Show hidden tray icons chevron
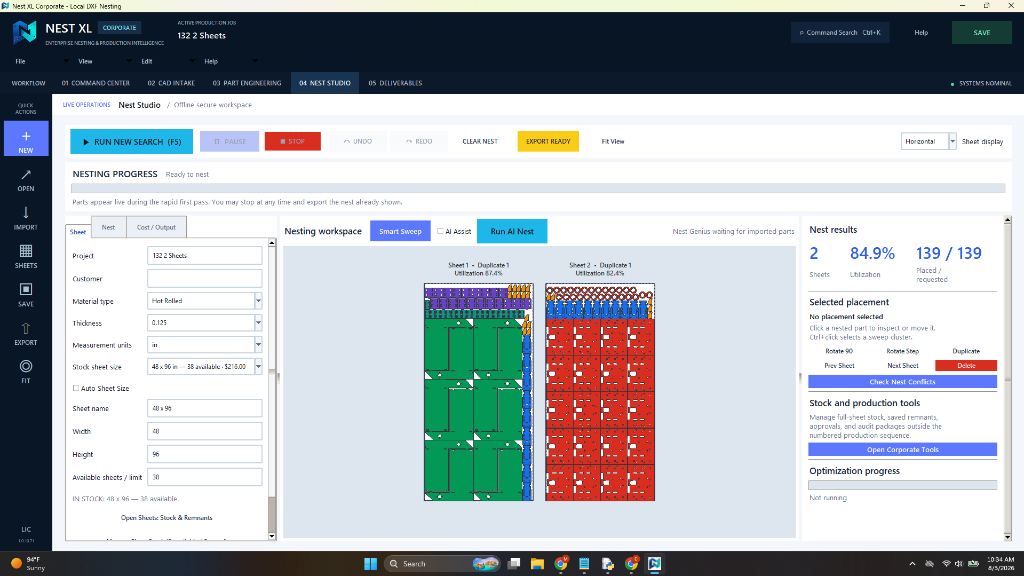Viewport: 1024px width, 576px height. [x=912, y=564]
